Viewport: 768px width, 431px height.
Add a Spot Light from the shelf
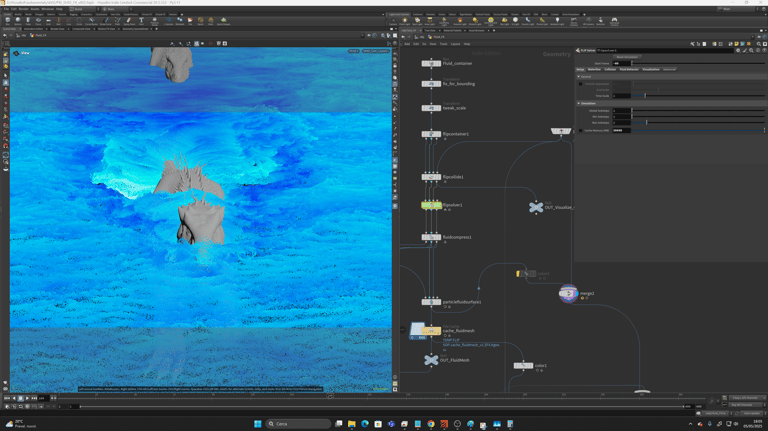point(417,21)
